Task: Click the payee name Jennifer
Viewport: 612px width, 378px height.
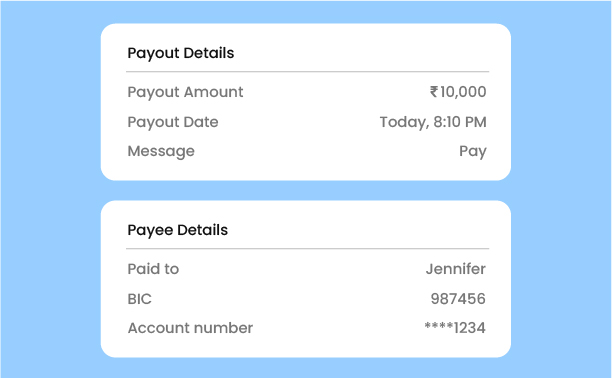Action: coord(455,269)
